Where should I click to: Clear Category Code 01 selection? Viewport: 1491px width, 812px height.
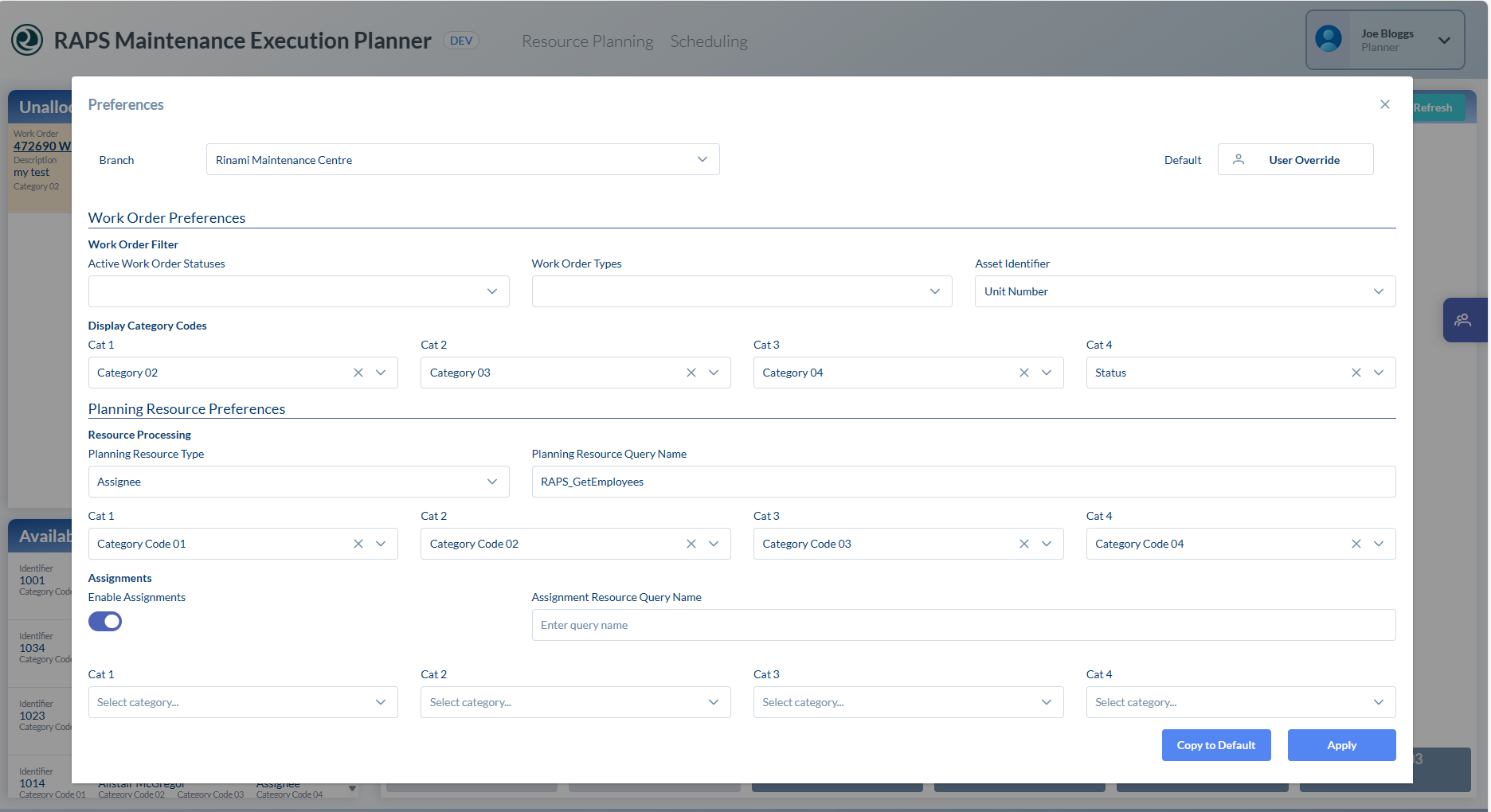[358, 544]
